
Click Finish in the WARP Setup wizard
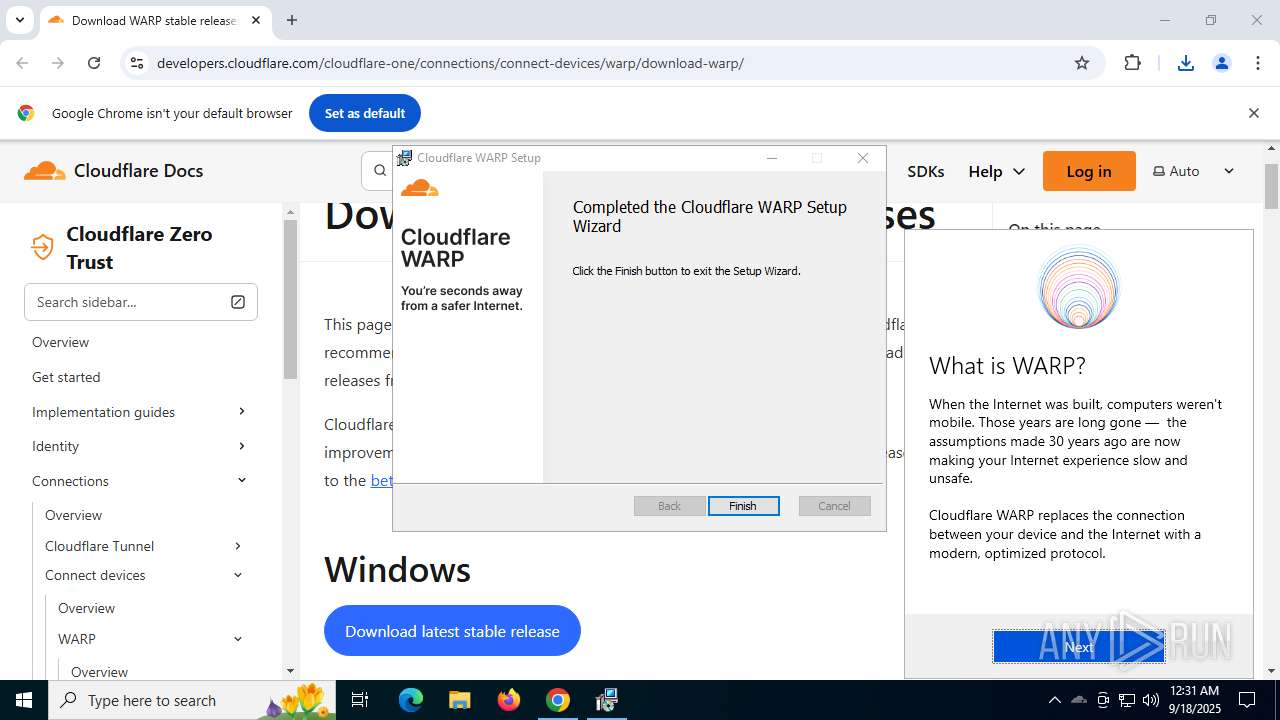pyautogui.click(x=743, y=506)
